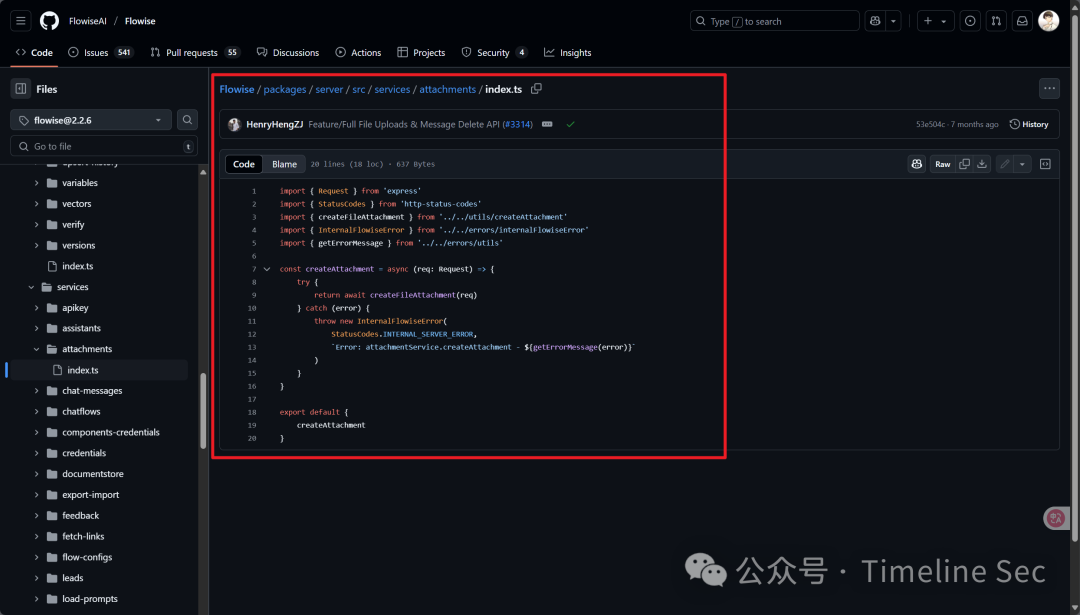
Task: Open the Discussions tab
Action: pyautogui.click(x=288, y=52)
